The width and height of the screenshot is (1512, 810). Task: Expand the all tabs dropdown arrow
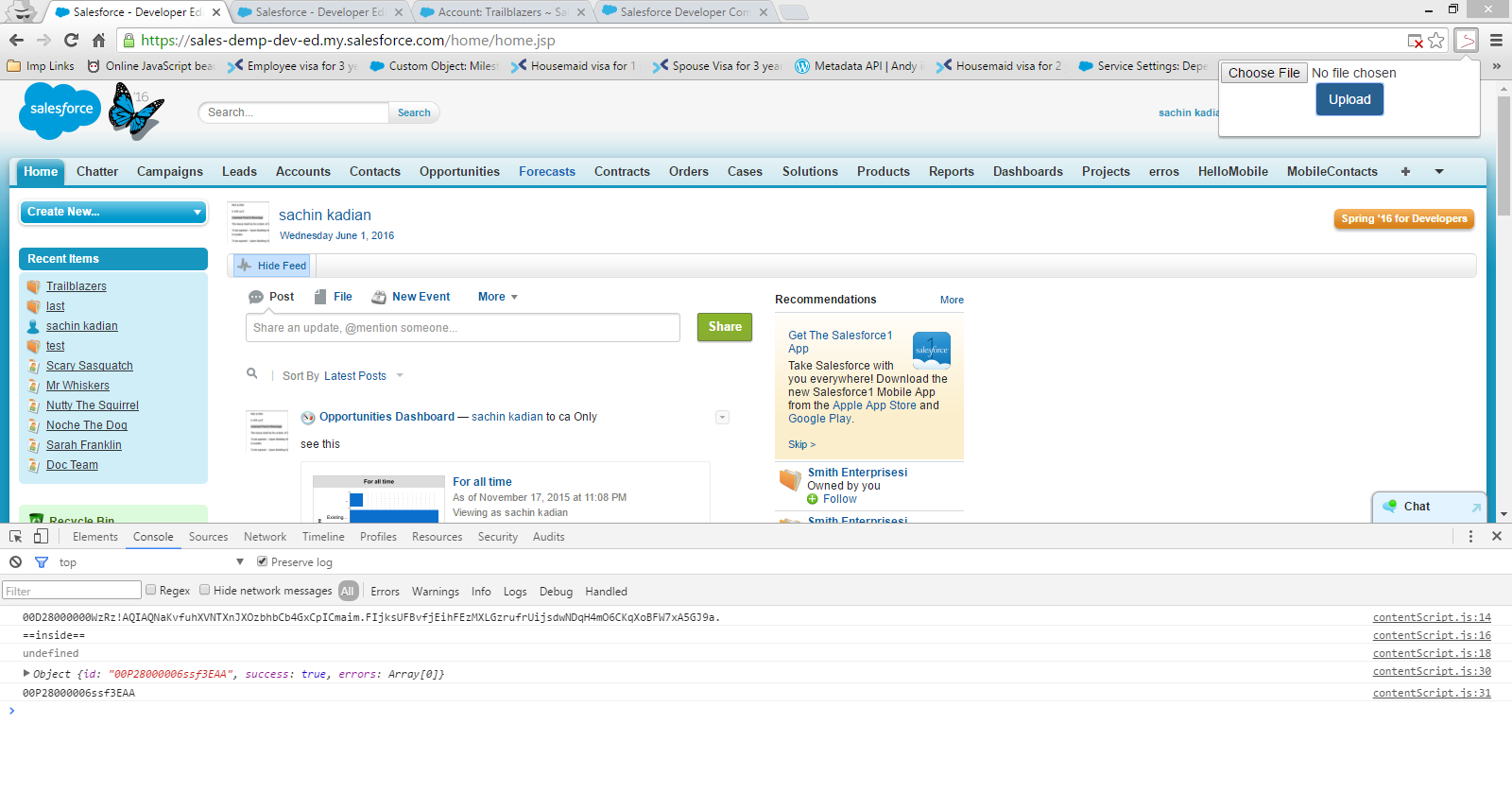[1439, 171]
